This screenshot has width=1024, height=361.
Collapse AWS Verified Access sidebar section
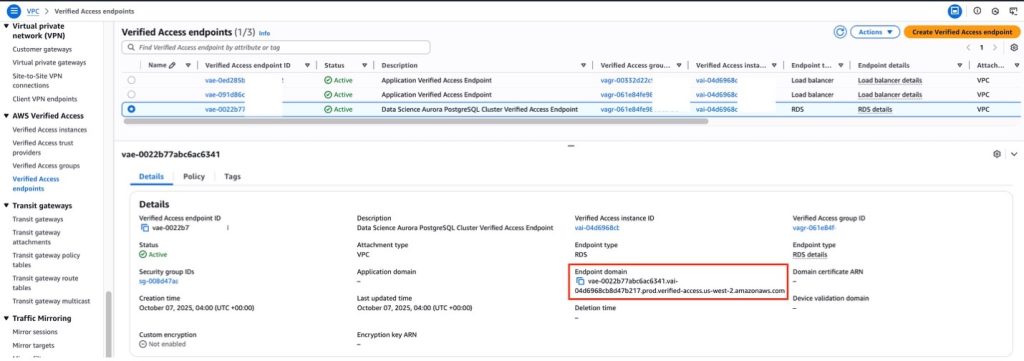pos(7,116)
